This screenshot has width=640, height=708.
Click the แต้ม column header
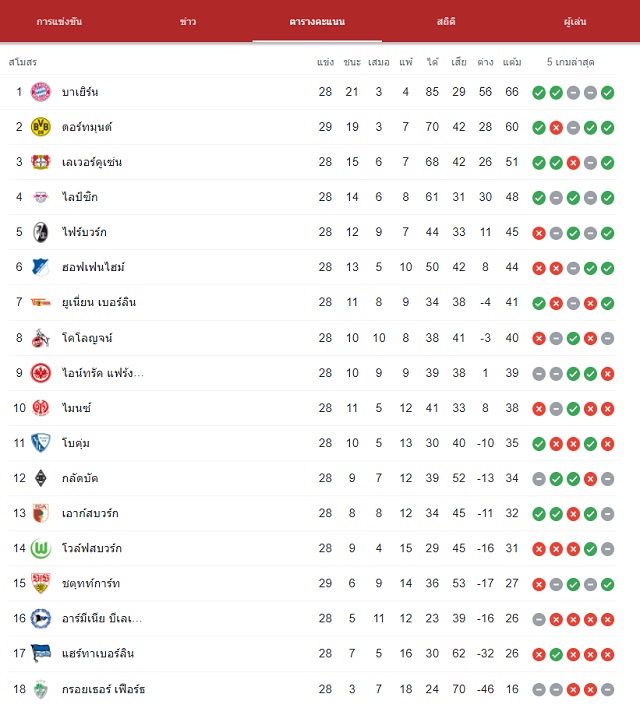[x=512, y=62]
